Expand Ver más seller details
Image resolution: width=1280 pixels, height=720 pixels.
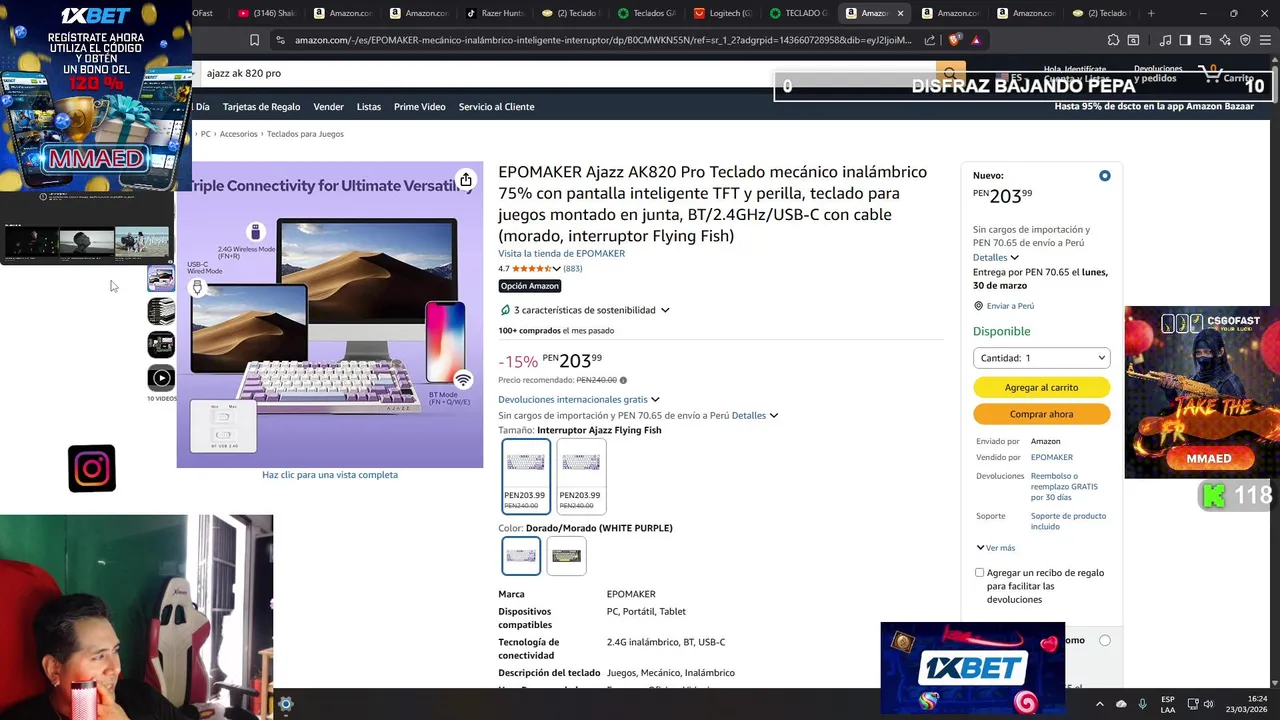coord(995,548)
